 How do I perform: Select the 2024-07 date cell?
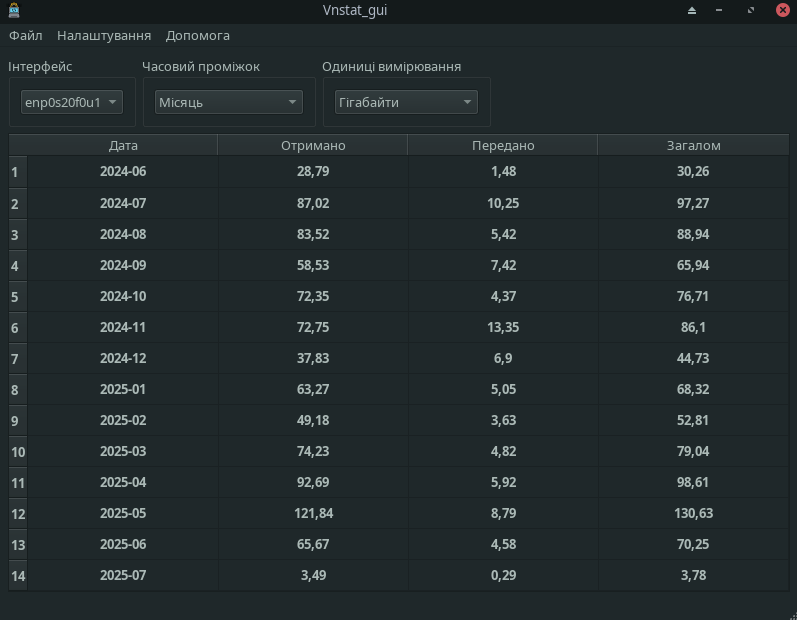coord(123,203)
